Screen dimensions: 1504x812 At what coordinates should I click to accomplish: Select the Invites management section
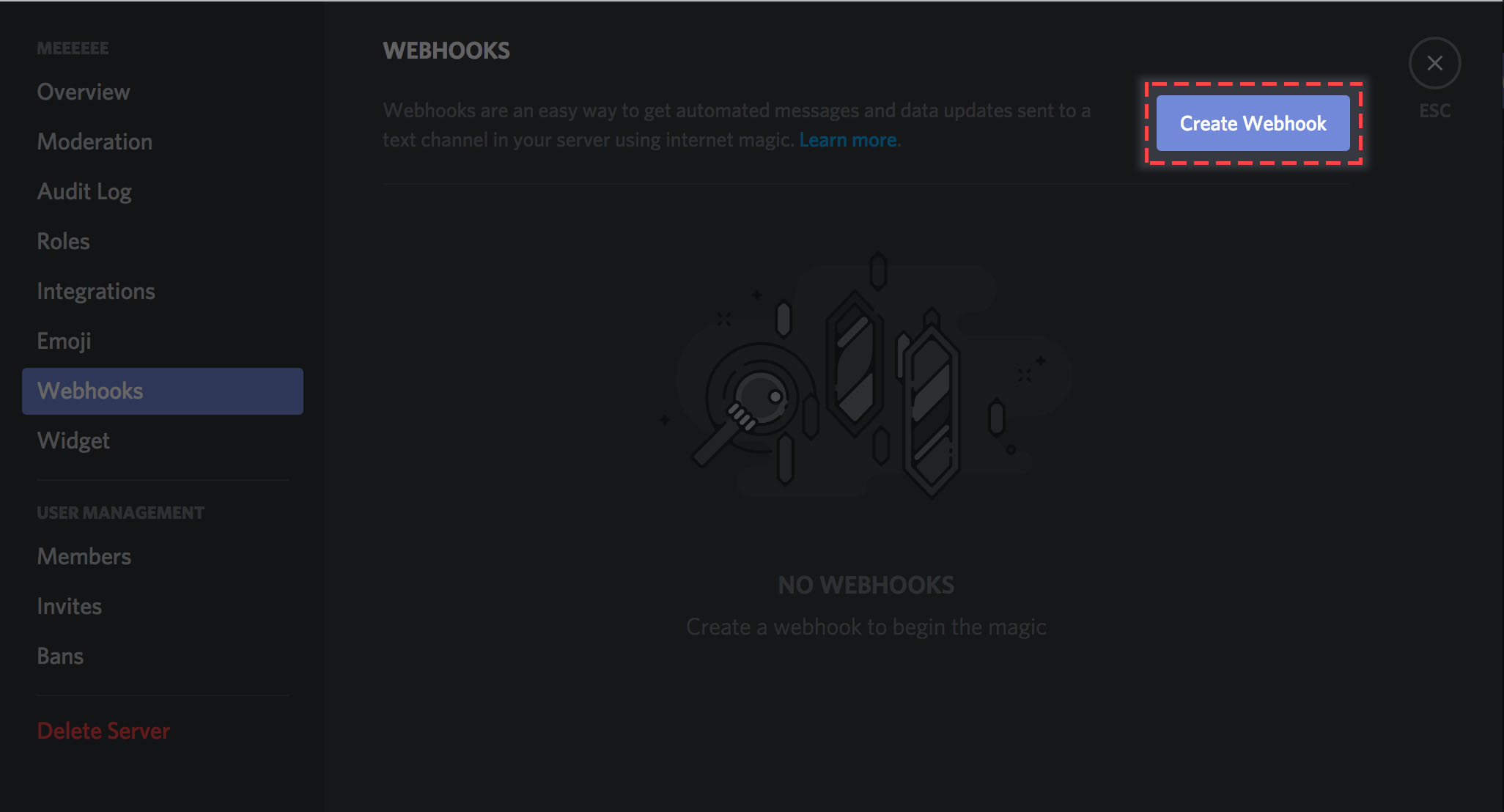(x=69, y=605)
